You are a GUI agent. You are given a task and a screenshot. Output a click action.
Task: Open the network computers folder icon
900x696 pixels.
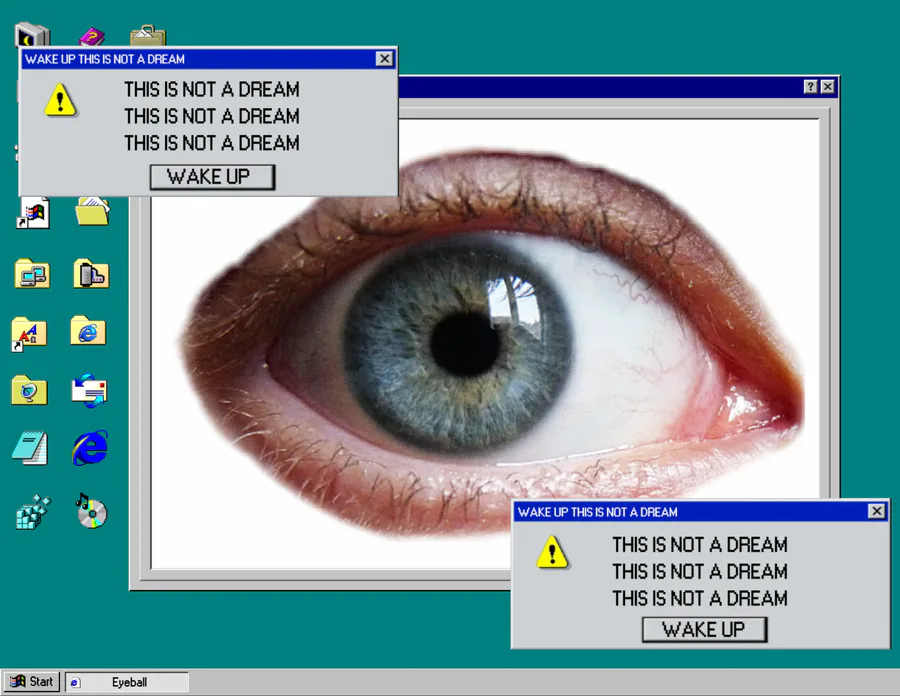click(x=32, y=273)
